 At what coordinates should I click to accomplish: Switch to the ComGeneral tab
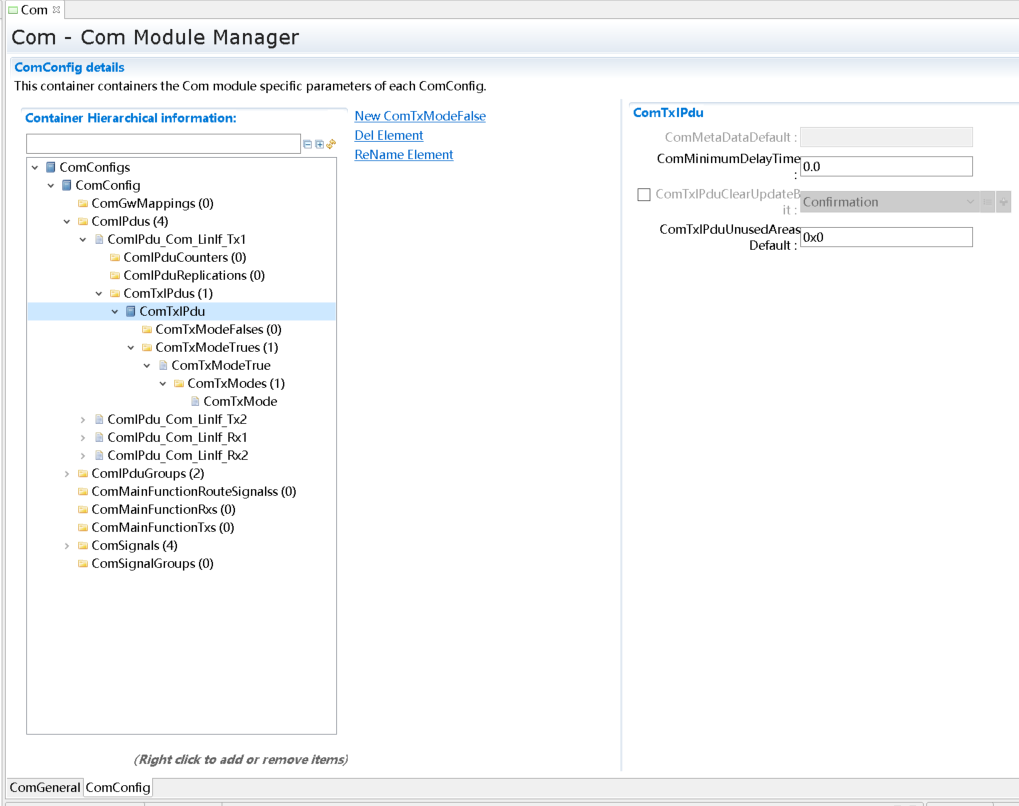pyautogui.click(x=44, y=788)
